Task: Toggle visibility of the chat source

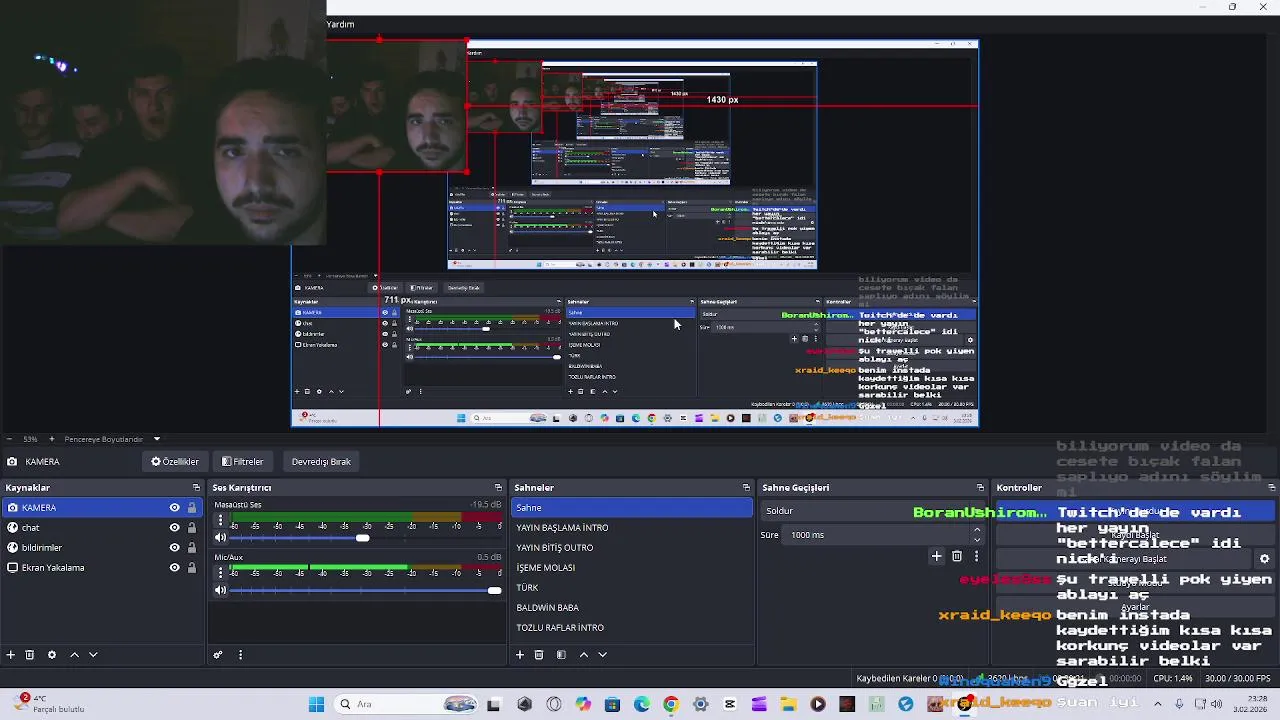Action: pyautogui.click(x=174, y=528)
